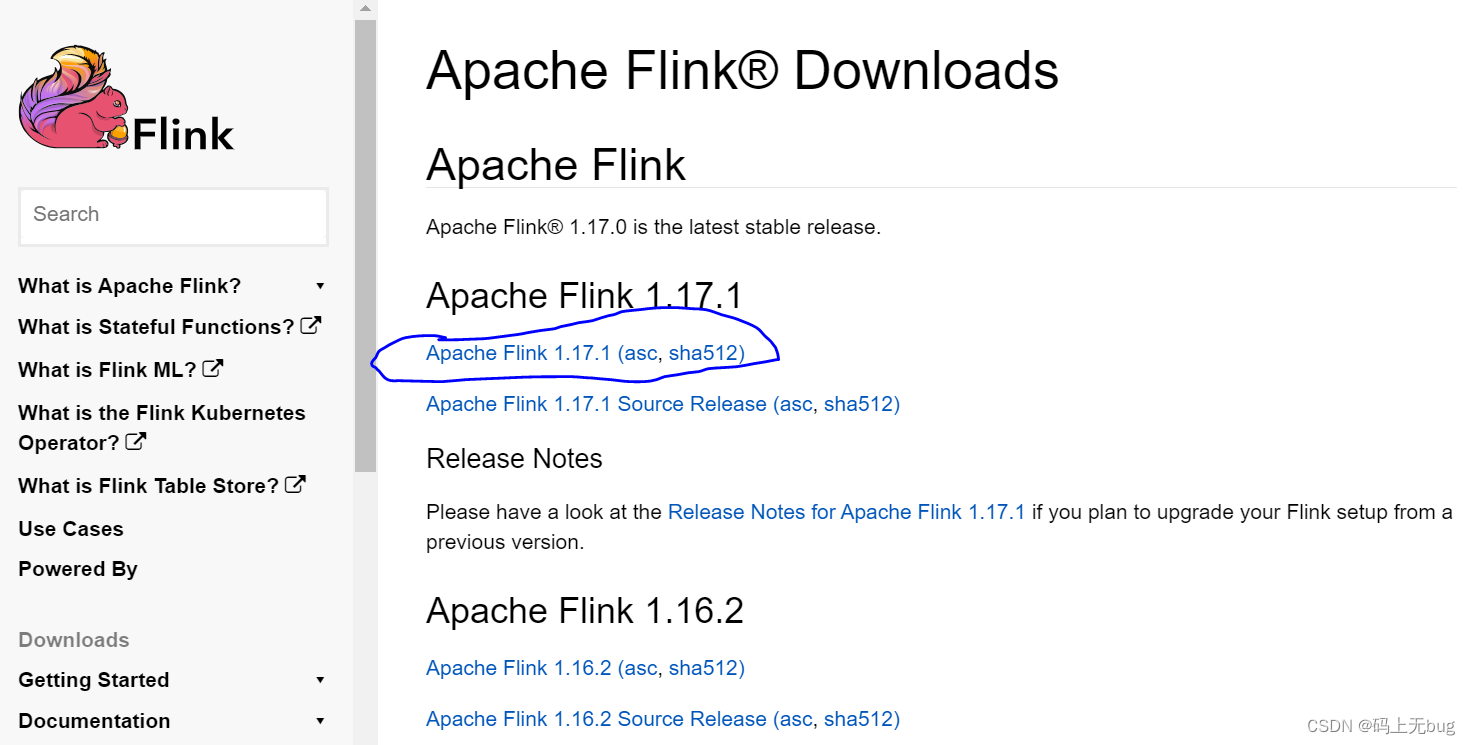Screen dimensions: 1470x745
Task: Open the Powered By page
Action: coord(77,568)
